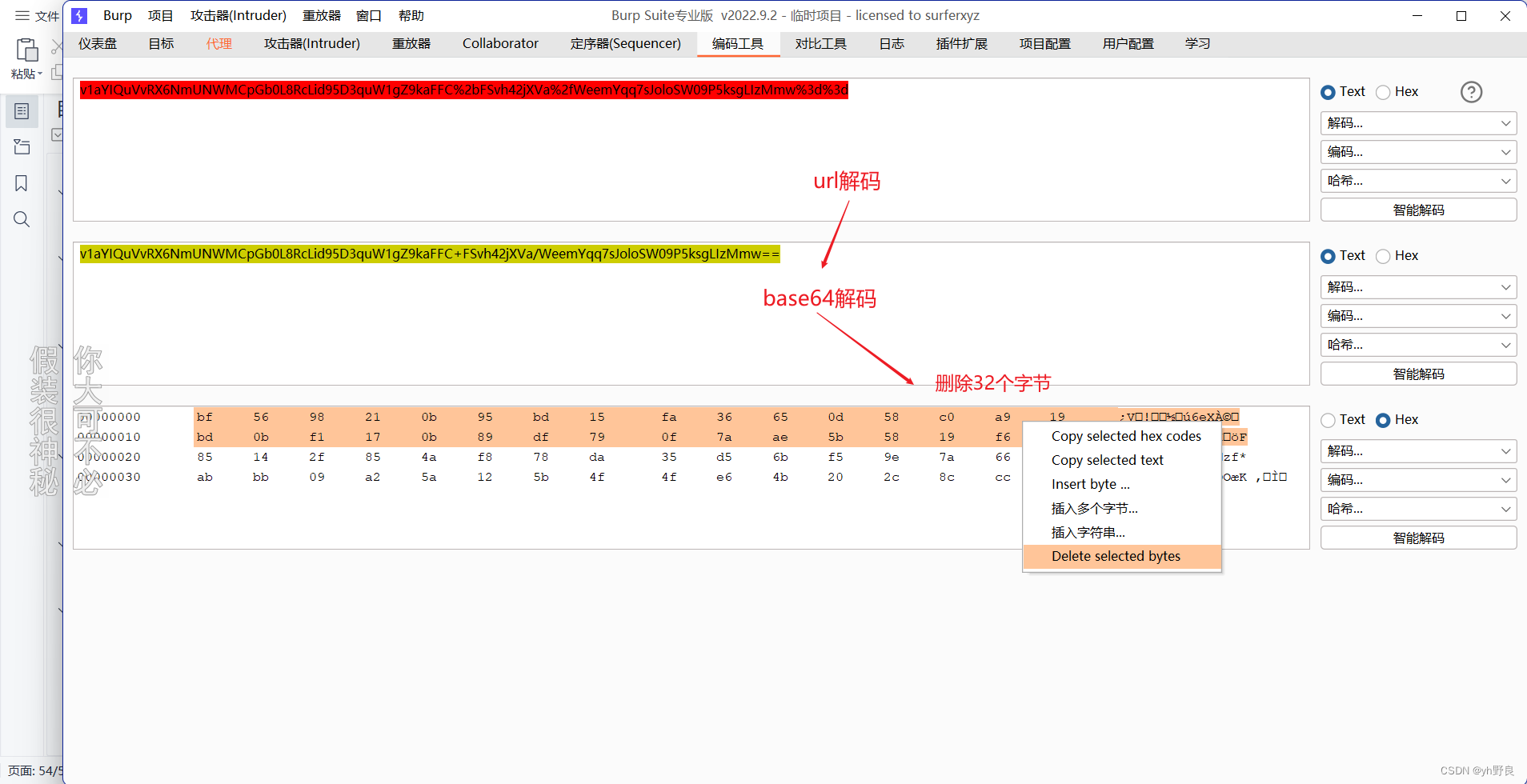Click hex byte 'e6' in row 00000030

724,478
